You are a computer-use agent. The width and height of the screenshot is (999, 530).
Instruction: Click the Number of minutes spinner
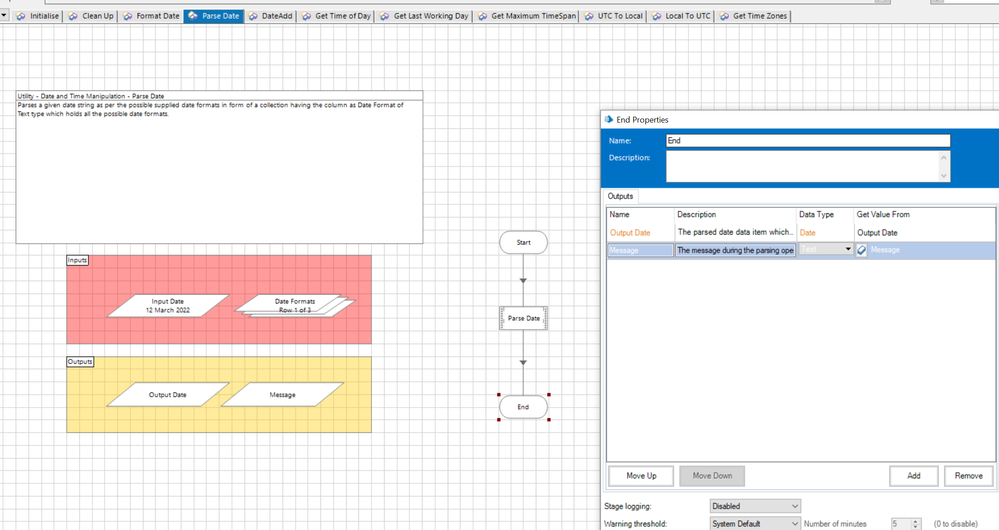pyautogui.click(x=915, y=523)
